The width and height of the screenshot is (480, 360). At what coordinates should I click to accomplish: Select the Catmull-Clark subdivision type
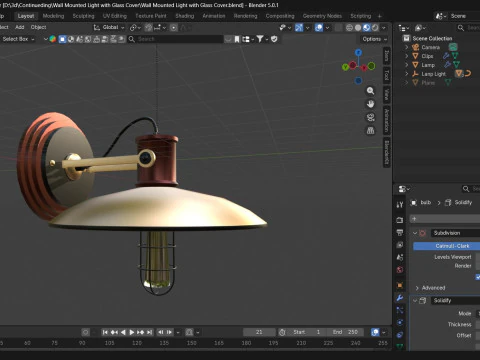(447, 246)
